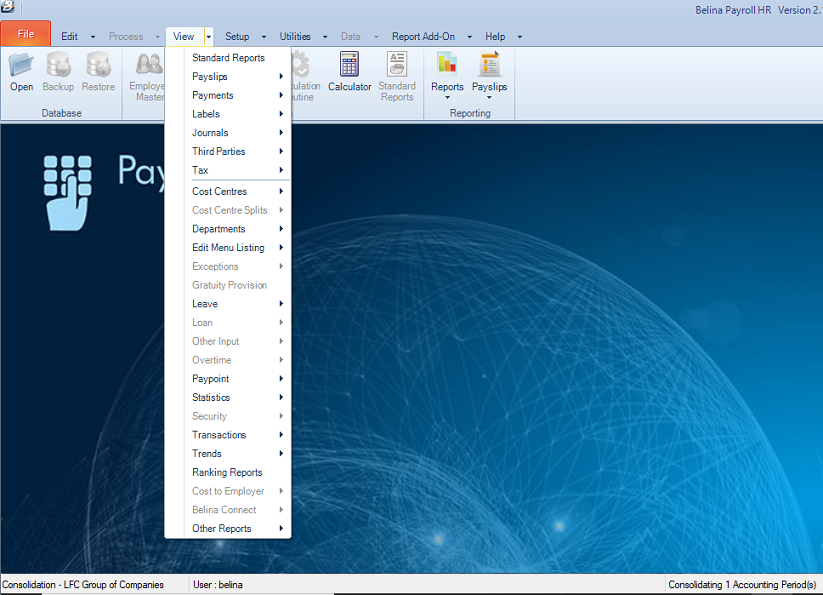The height and width of the screenshot is (595, 823).
Task: Click the 'User : belina' status text
Action: pyautogui.click(x=218, y=585)
